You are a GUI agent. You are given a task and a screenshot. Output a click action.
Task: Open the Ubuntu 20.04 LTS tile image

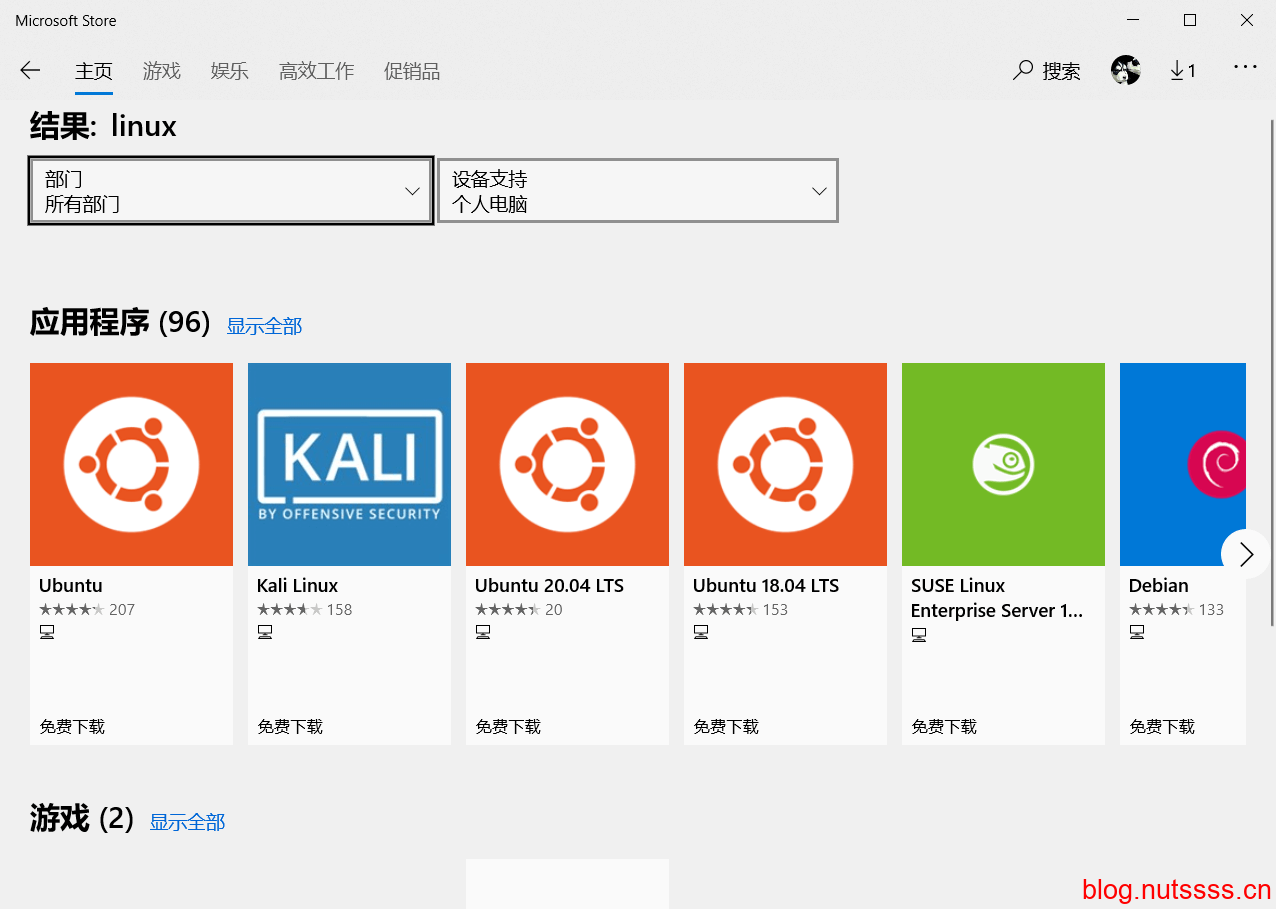(567, 464)
